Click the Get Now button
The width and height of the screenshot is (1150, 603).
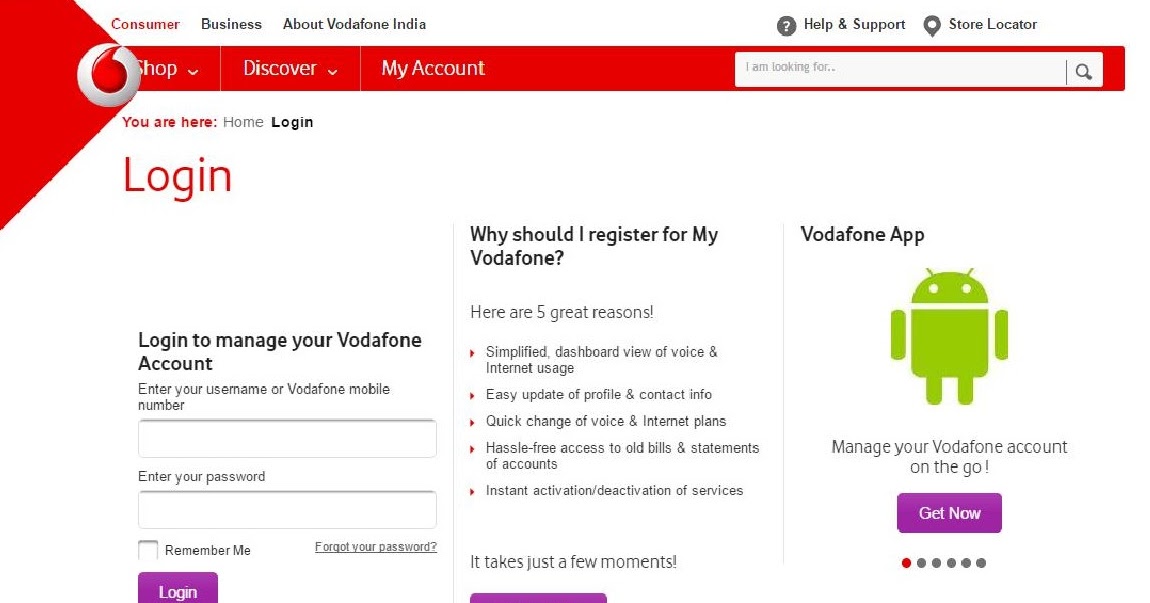coord(949,513)
